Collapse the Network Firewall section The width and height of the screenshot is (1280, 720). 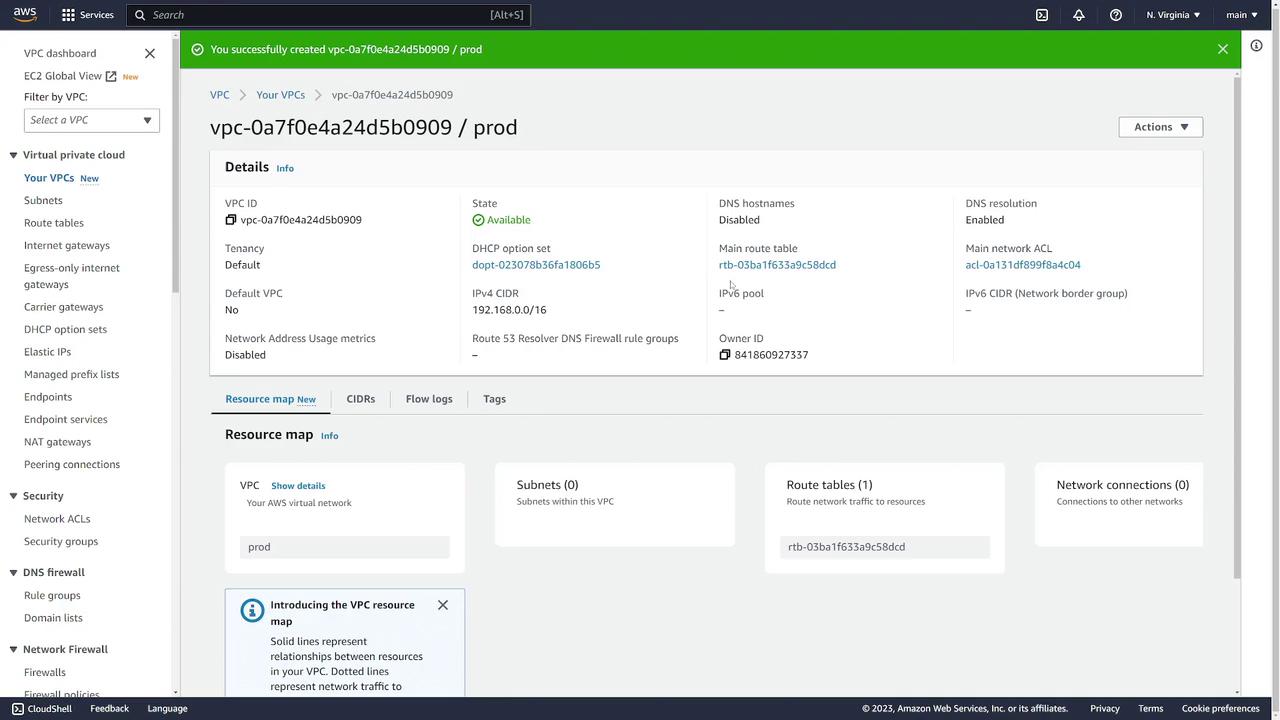pos(14,650)
